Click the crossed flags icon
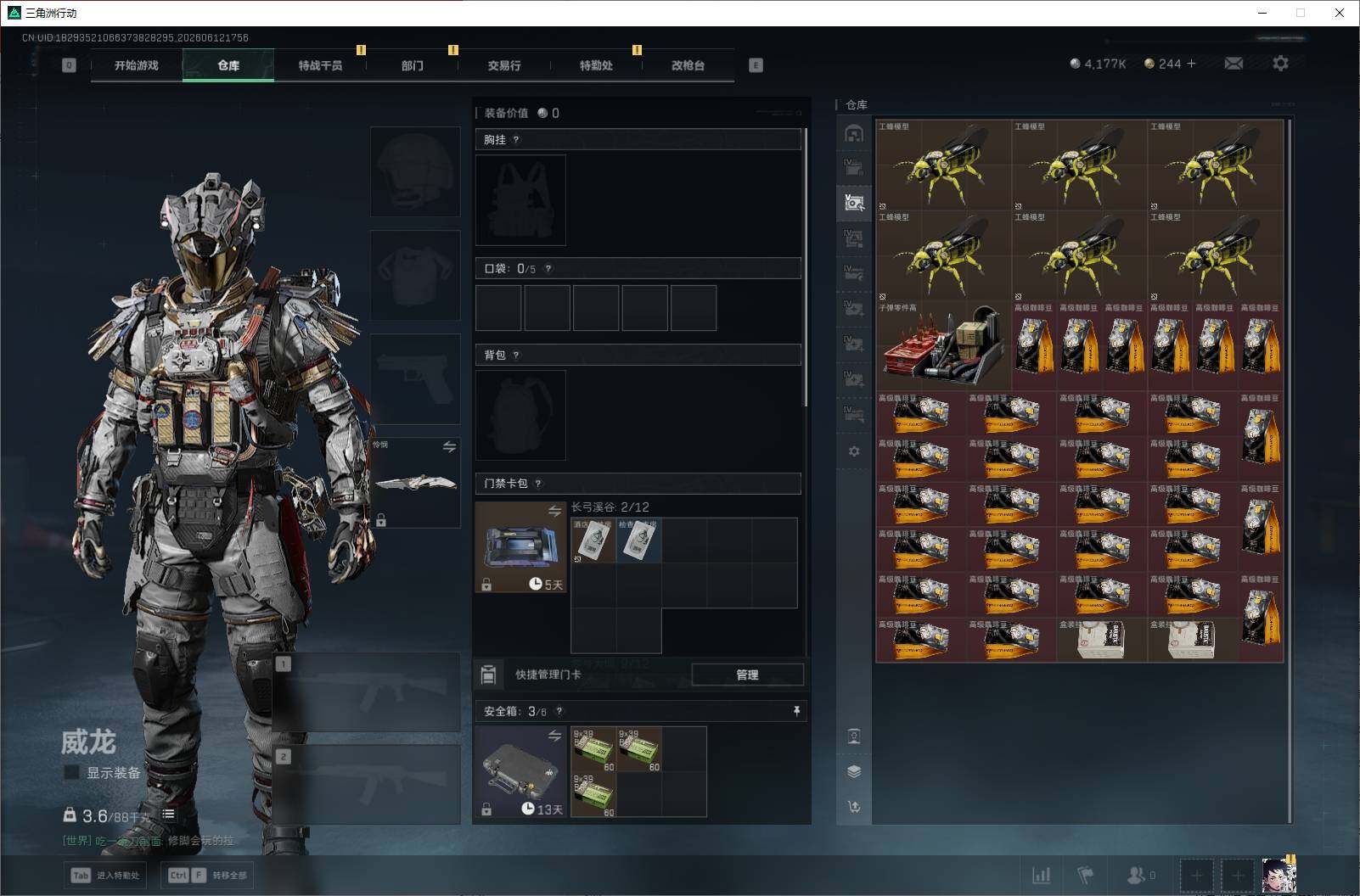 pyautogui.click(x=1086, y=875)
